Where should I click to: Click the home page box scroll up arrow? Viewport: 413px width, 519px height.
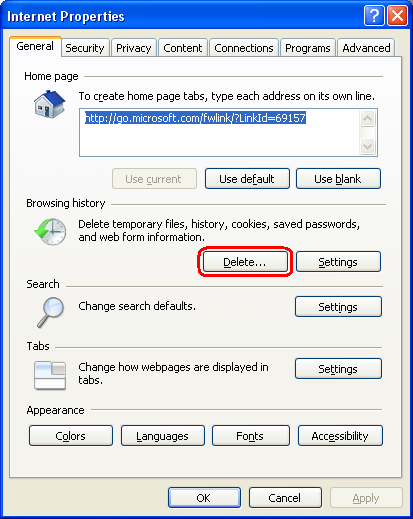tap(368, 118)
